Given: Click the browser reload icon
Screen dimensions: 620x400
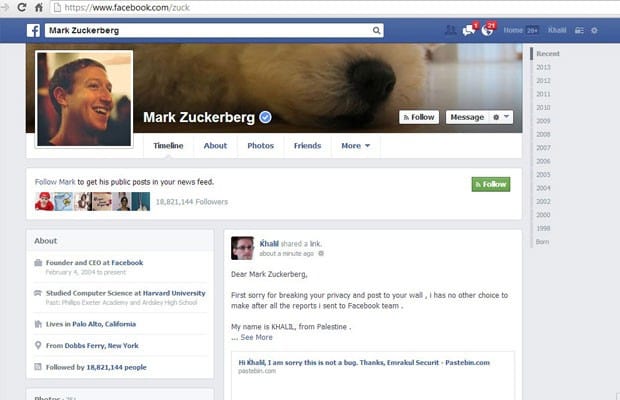Looking at the screenshot, I should tap(22, 7).
